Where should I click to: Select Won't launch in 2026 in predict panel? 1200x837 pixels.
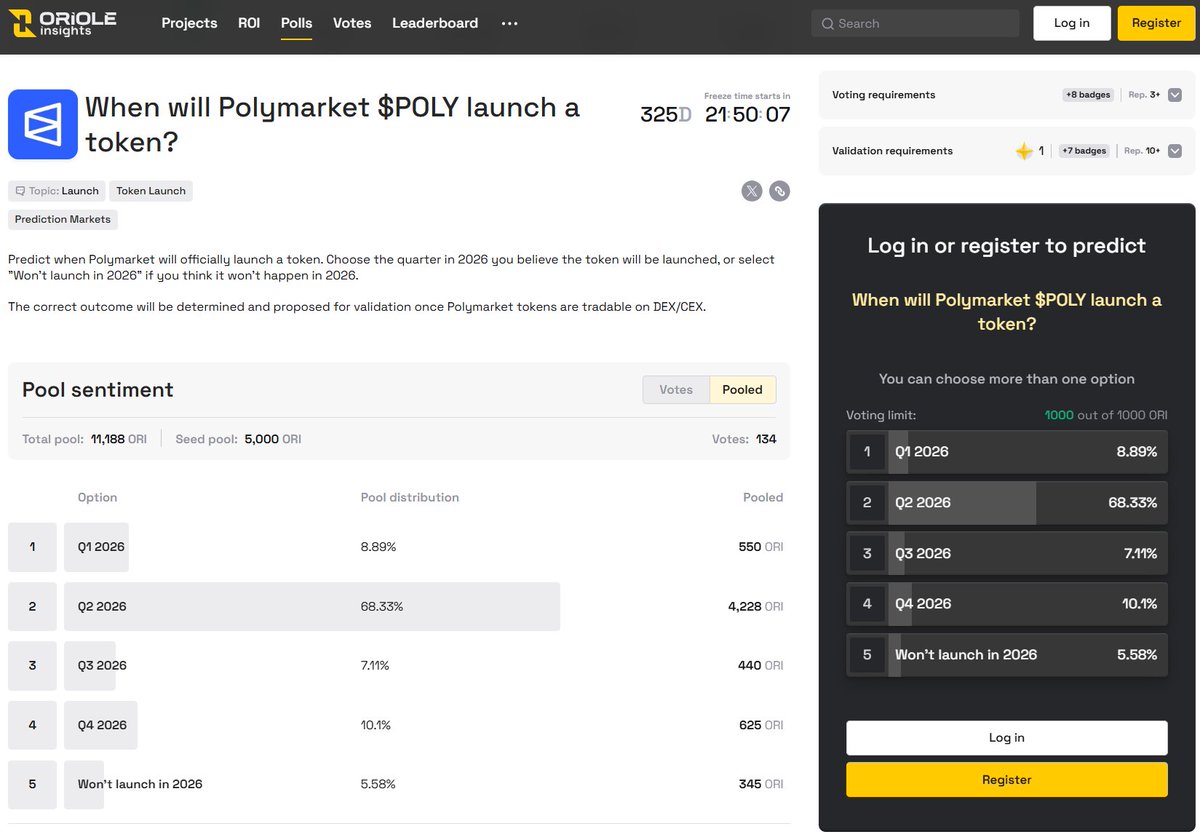tap(1006, 655)
